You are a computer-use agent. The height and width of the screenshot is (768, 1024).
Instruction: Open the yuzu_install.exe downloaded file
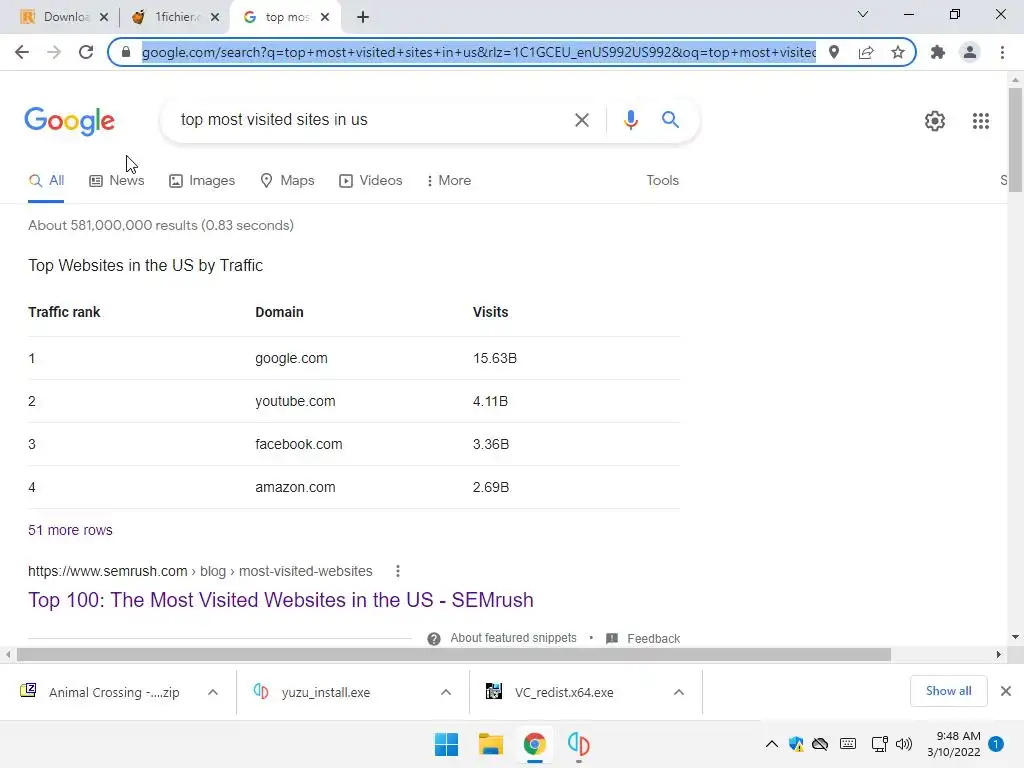tap(325, 692)
